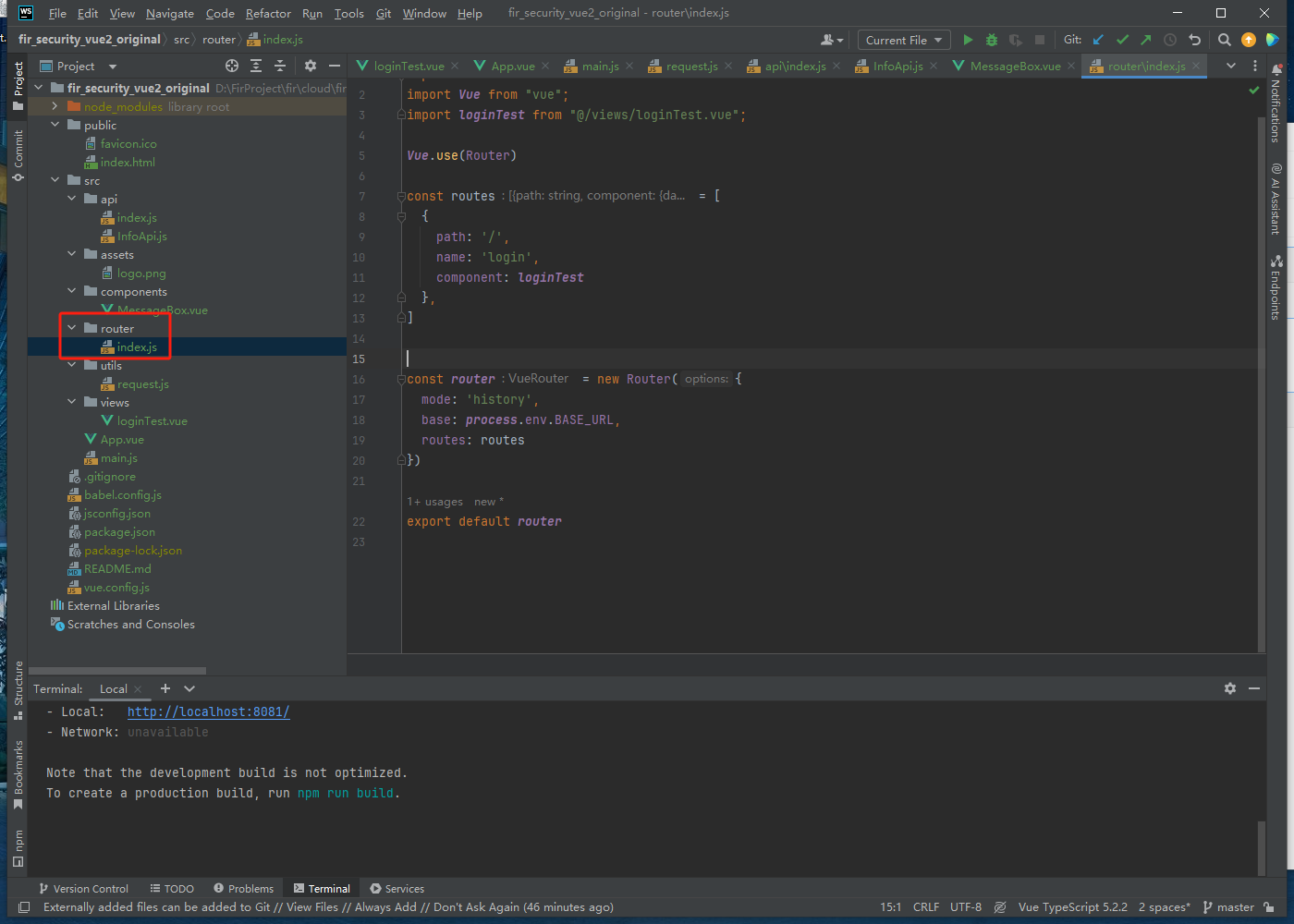The height and width of the screenshot is (924, 1294).
Task: Close the router\index.js editor tab
Action: (1196, 66)
